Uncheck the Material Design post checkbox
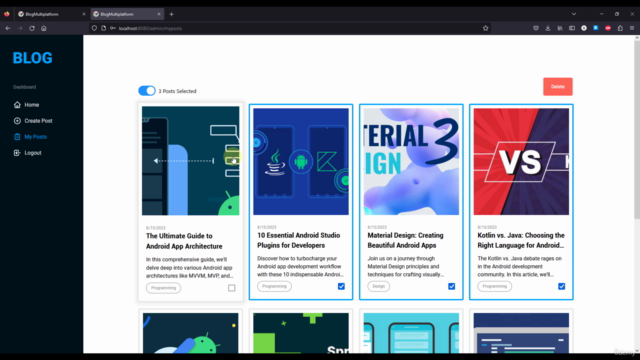This screenshot has height=360, width=640. click(x=451, y=287)
